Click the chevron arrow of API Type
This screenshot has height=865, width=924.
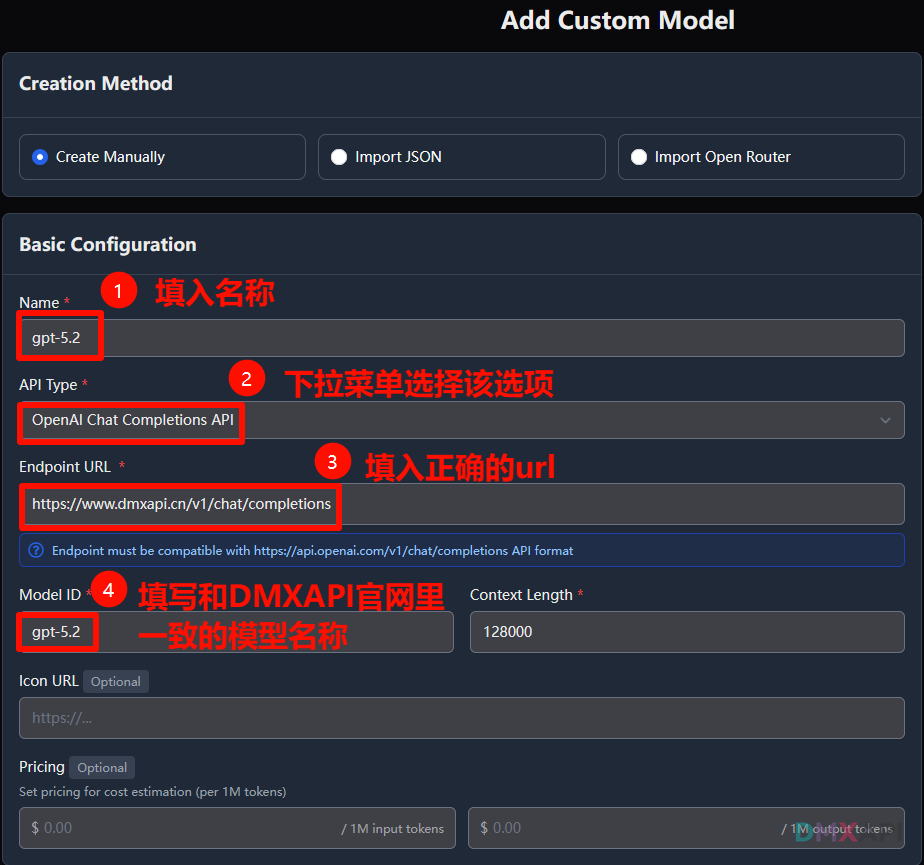coord(885,420)
